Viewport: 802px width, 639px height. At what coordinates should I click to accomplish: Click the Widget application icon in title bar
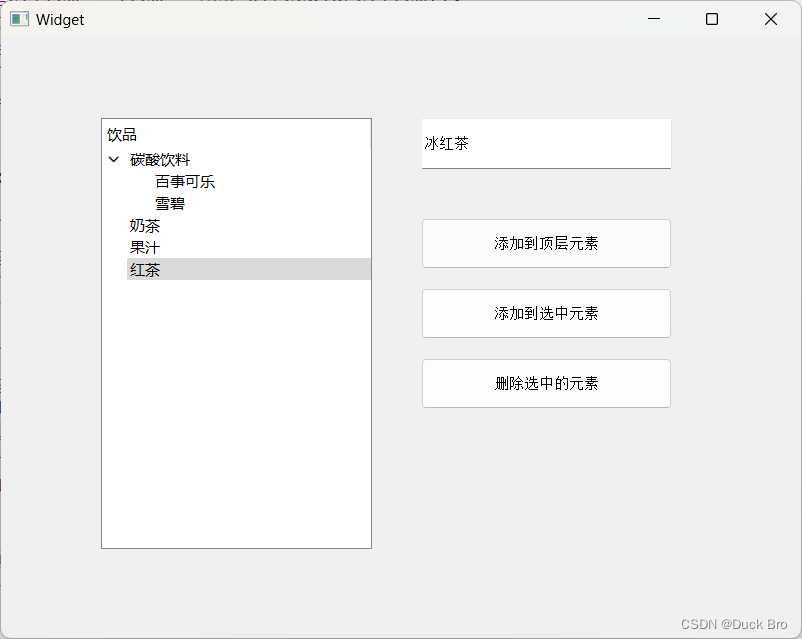click(18, 18)
